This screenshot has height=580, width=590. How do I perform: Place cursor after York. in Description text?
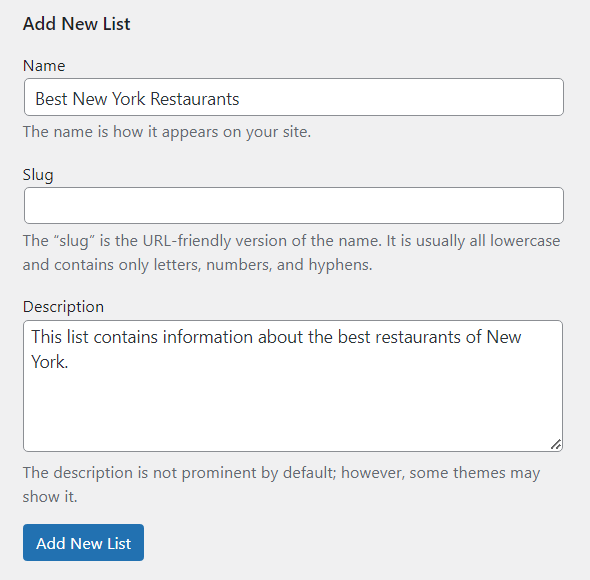click(69, 362)
